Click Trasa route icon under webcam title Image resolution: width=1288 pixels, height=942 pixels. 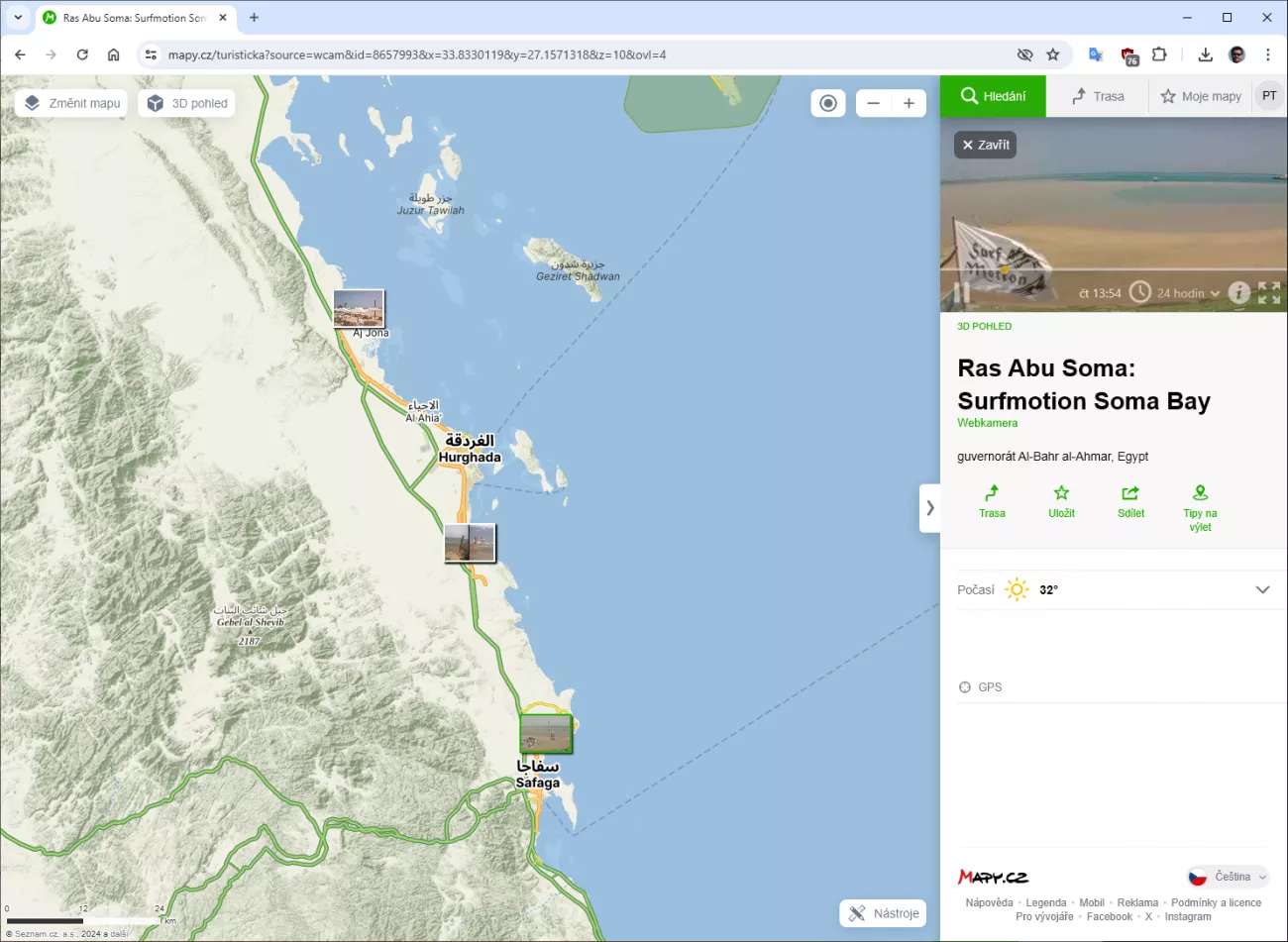tap(992, 501)
